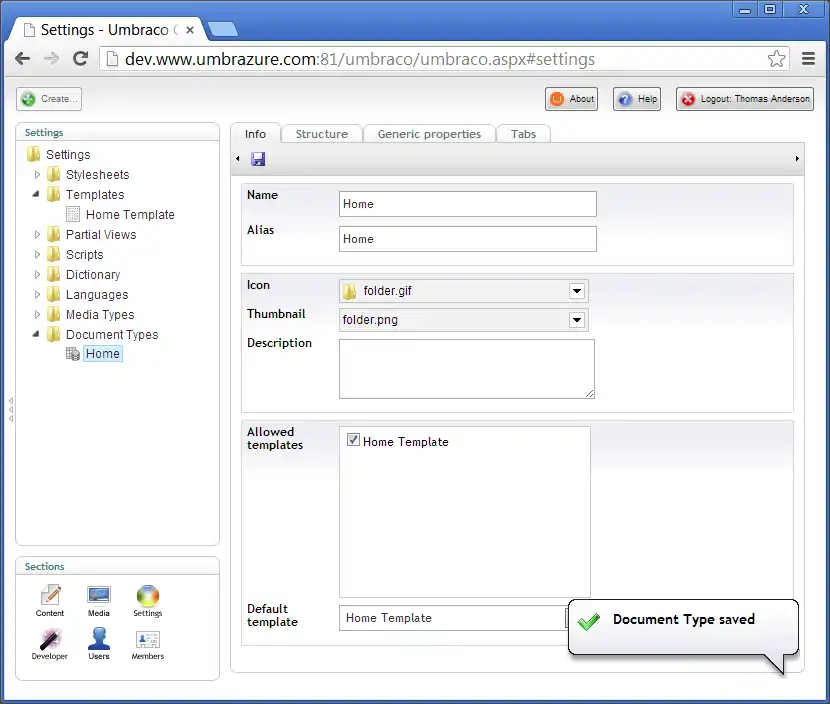
Task: Select the Dictionary tree label
Action: point(93,275)
